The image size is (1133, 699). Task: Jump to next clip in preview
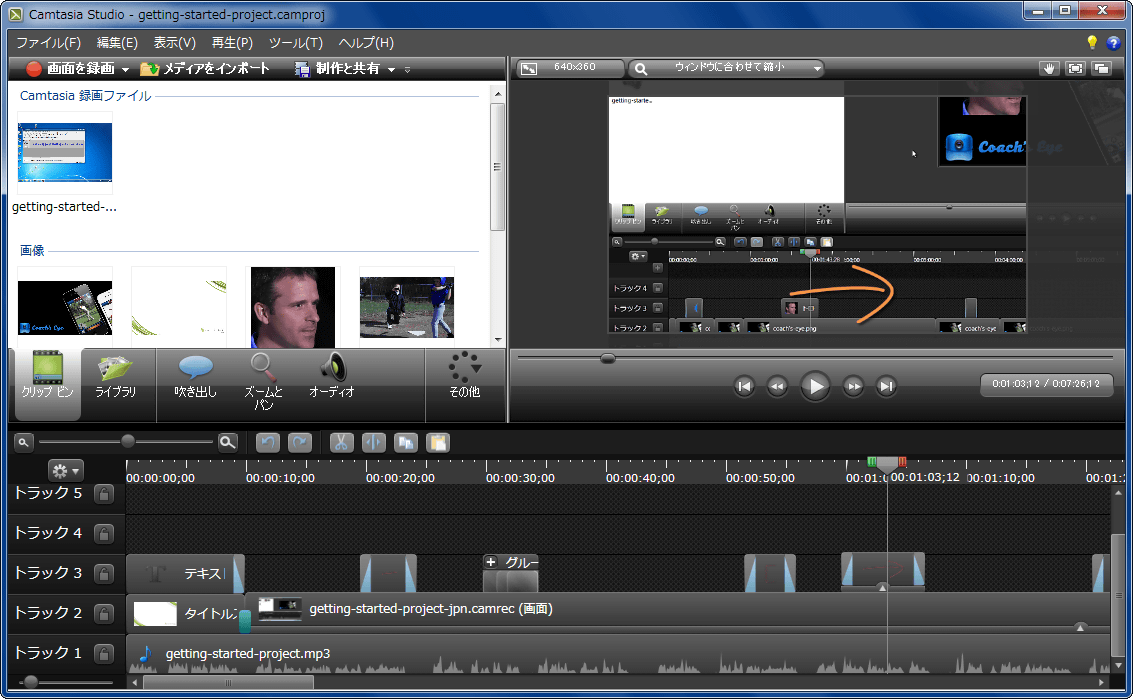(x=887, y=386)
